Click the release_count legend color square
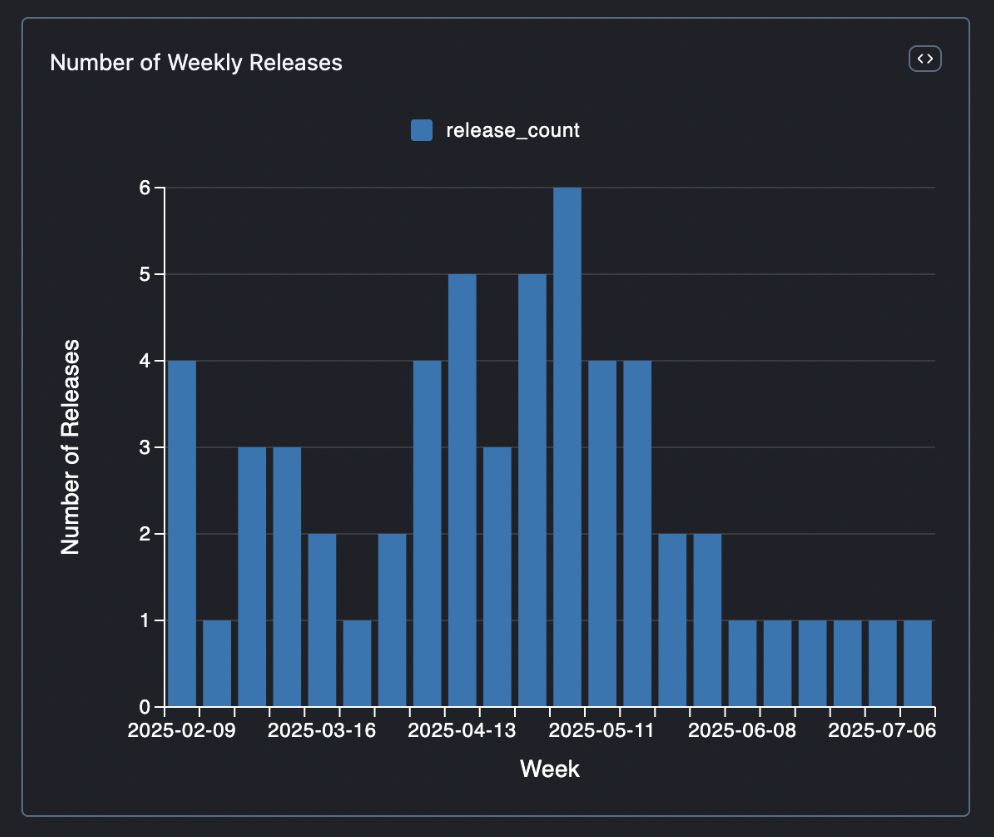The height and width of the screenshot is (837, 994). click(x=420, y=129)
